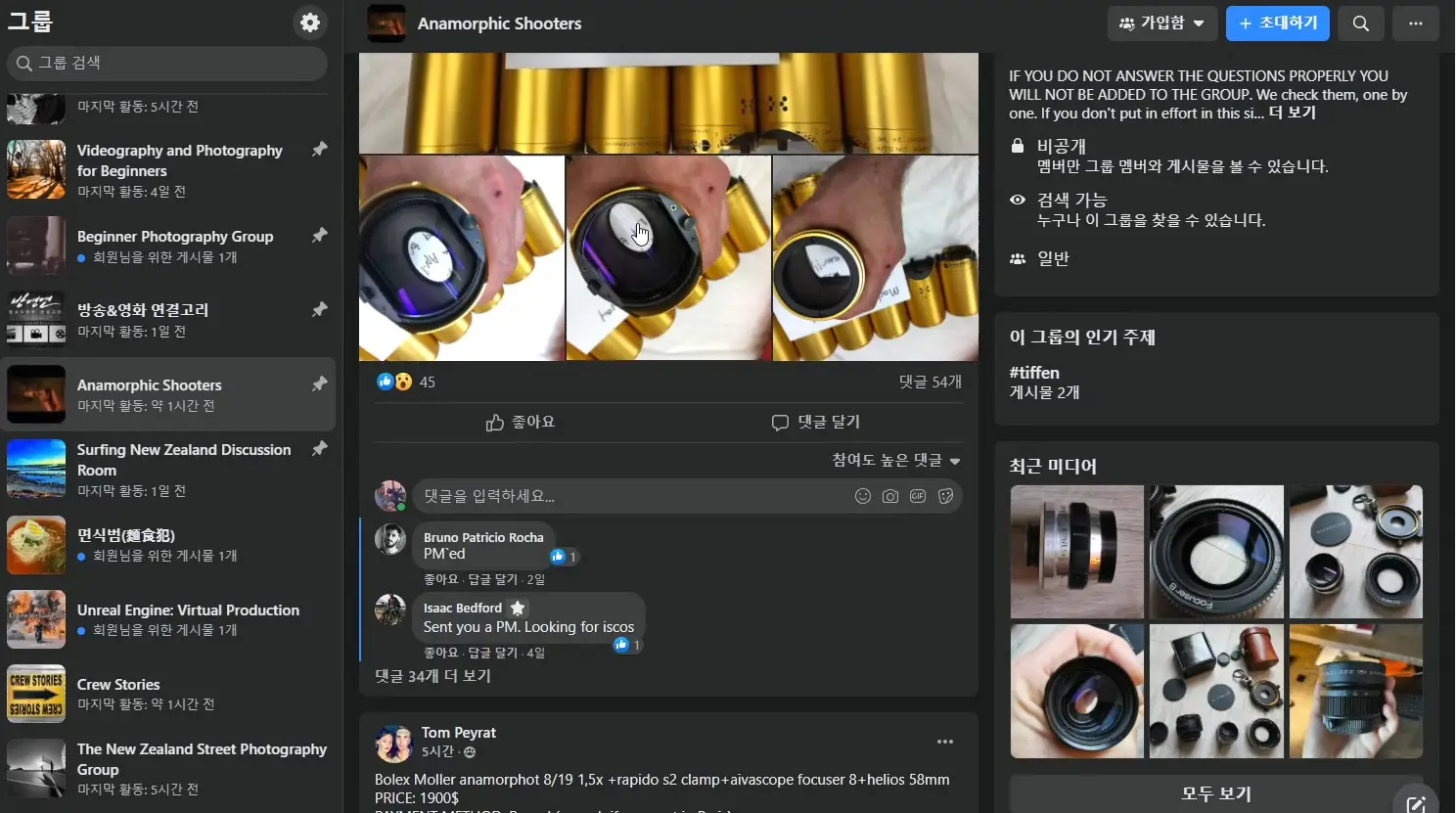
Task: Unpin Beginner Photography Group
Action: [319, 236]
